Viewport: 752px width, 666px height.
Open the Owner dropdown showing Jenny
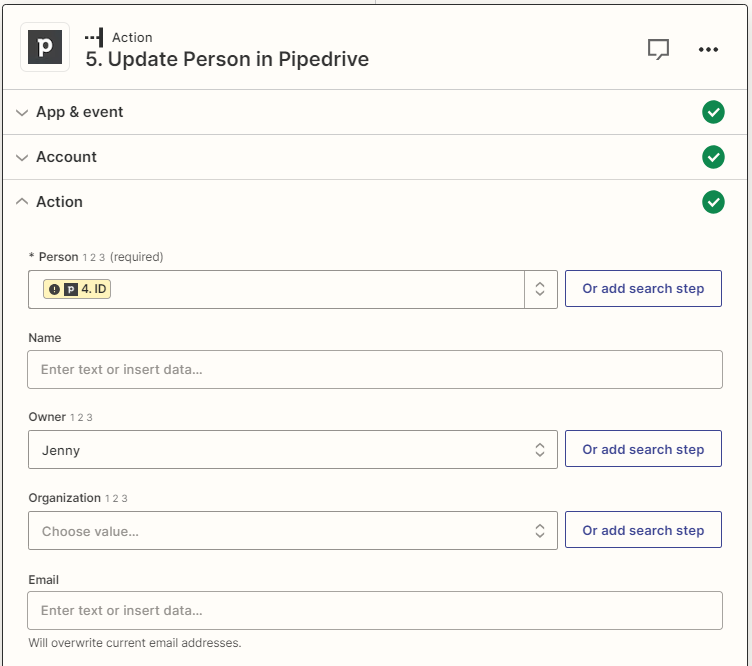pos(292,450)
